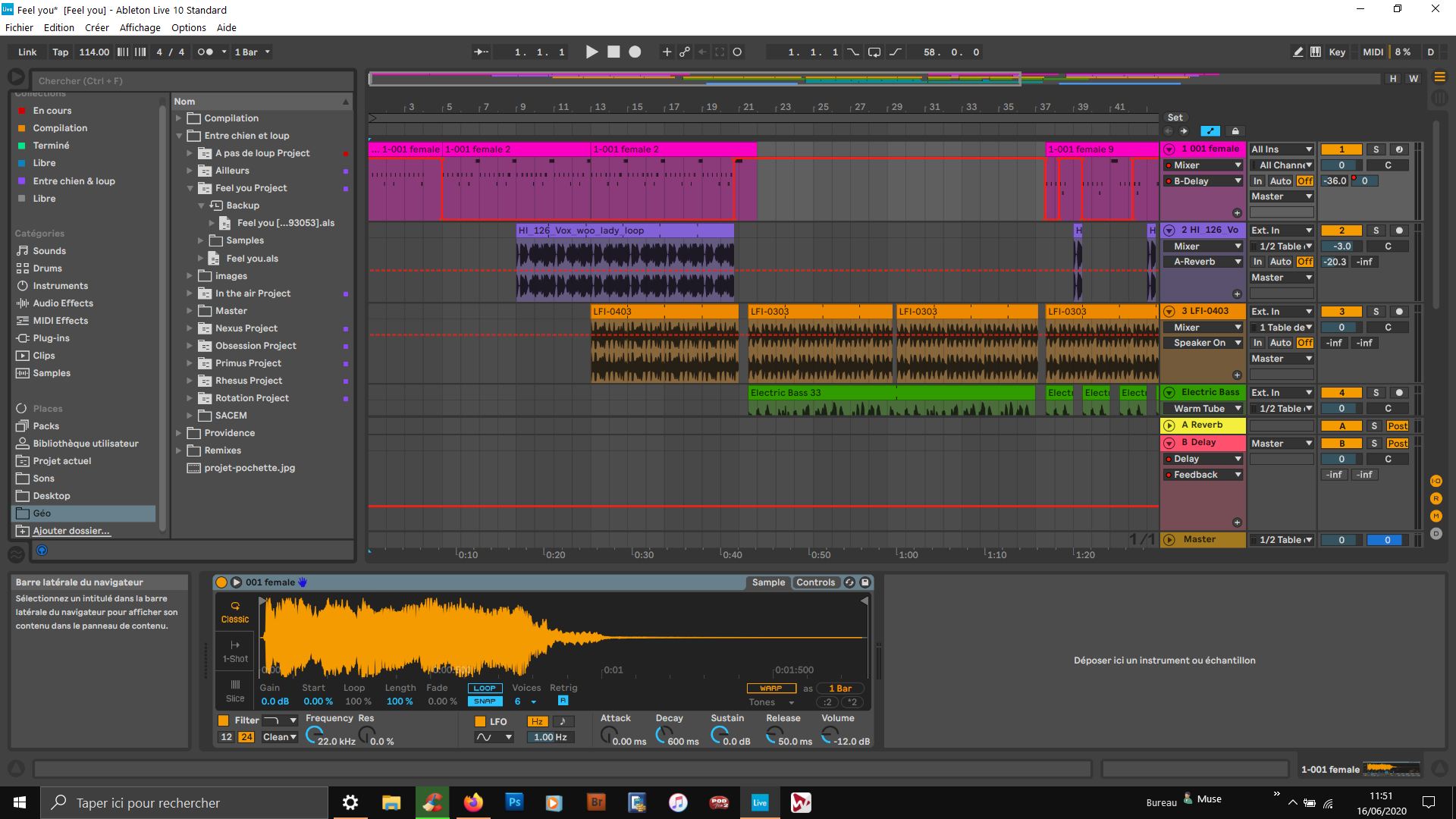Switch to the Controls tab in Simpler
Viewport: 1456px width, 819px height.
point(816,582)
